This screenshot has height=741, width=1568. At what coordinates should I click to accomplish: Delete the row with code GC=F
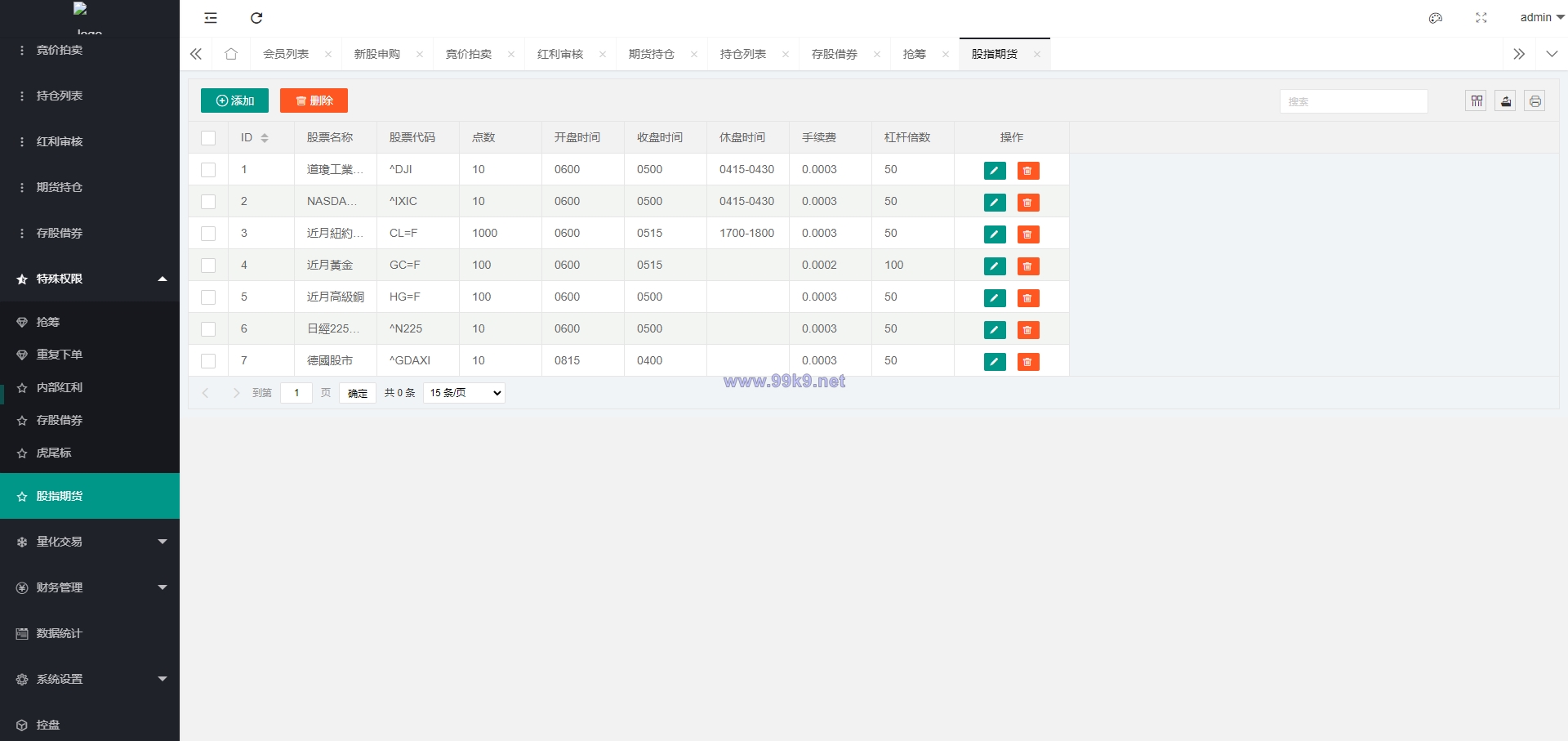point(1028,266)
